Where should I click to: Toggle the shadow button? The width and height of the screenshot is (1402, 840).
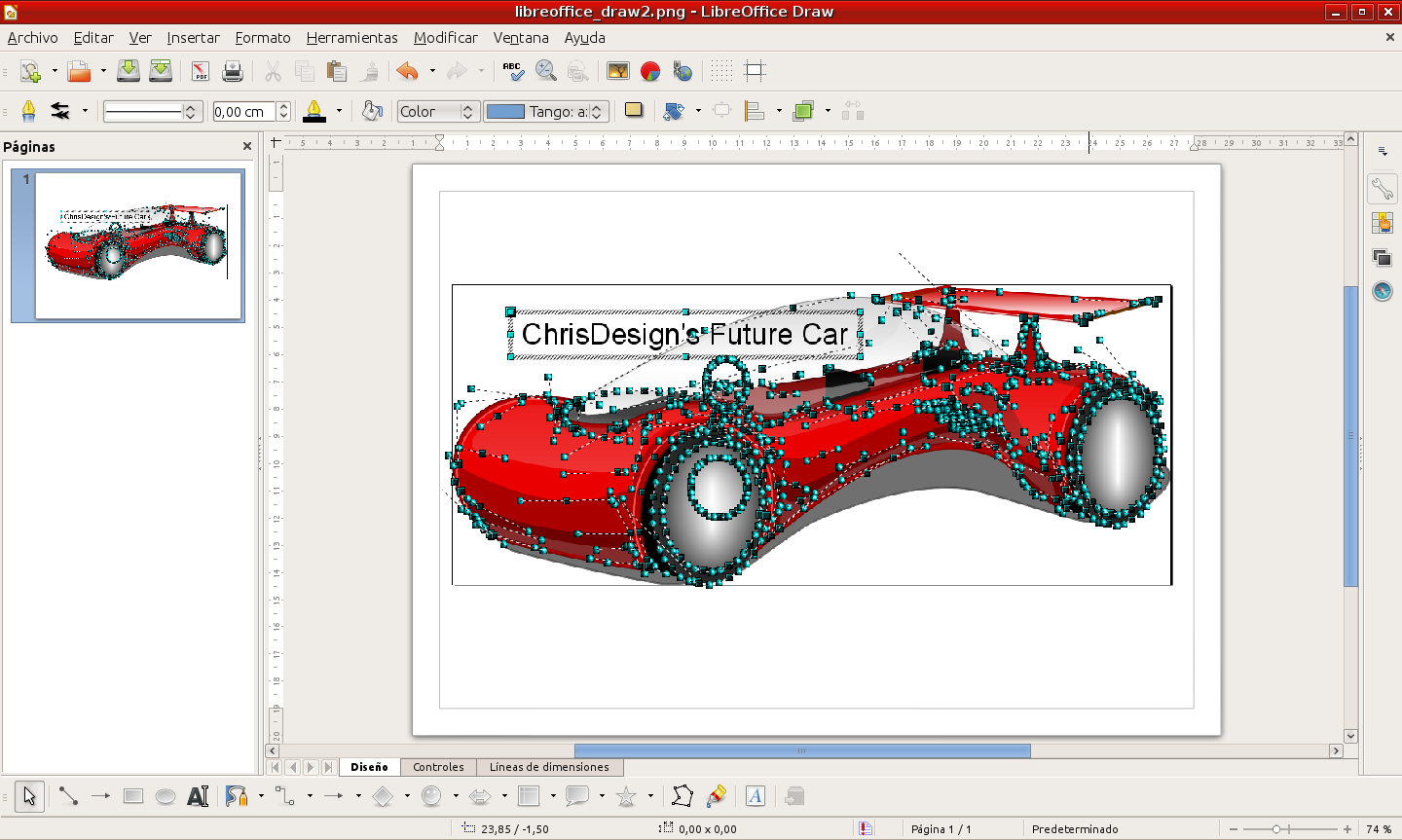(x=634, y=111)
